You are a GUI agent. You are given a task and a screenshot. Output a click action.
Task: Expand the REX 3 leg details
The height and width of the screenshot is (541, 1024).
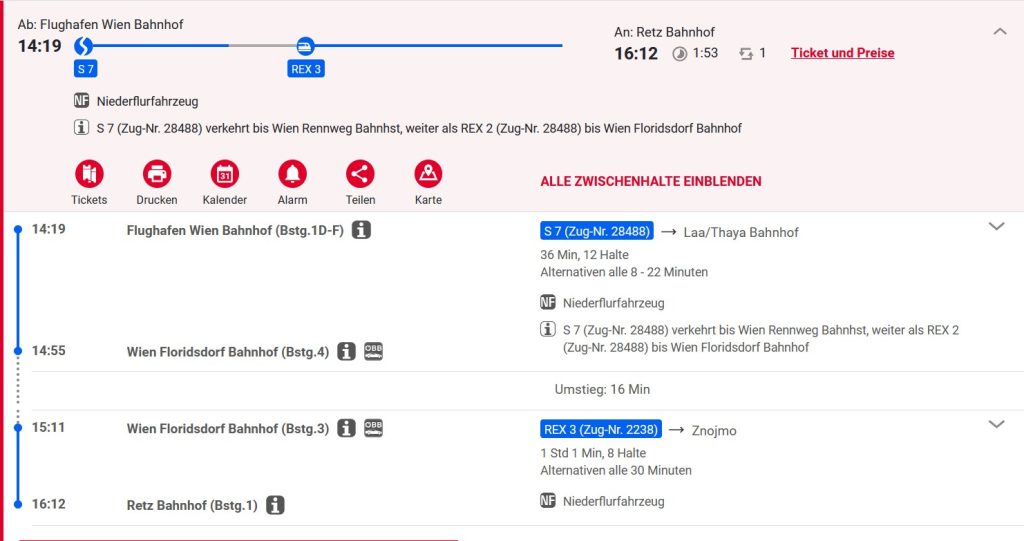[996, 425]
